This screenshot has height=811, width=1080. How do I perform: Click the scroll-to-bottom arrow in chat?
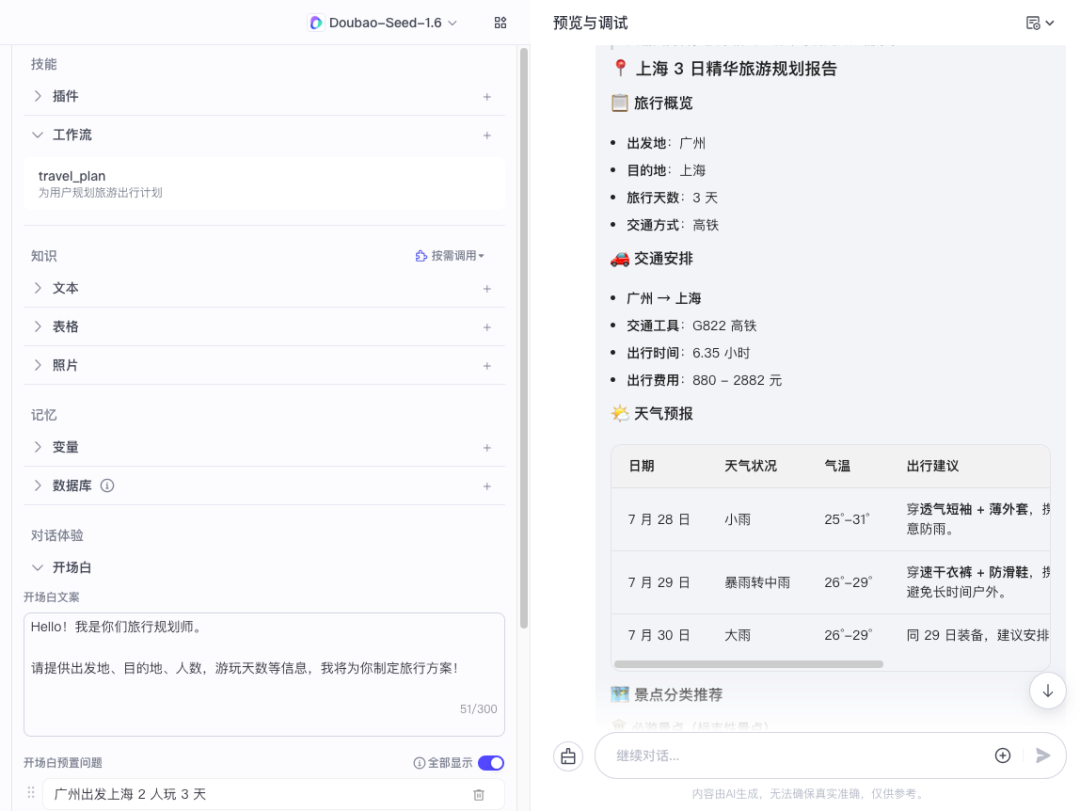point(1047,690)
